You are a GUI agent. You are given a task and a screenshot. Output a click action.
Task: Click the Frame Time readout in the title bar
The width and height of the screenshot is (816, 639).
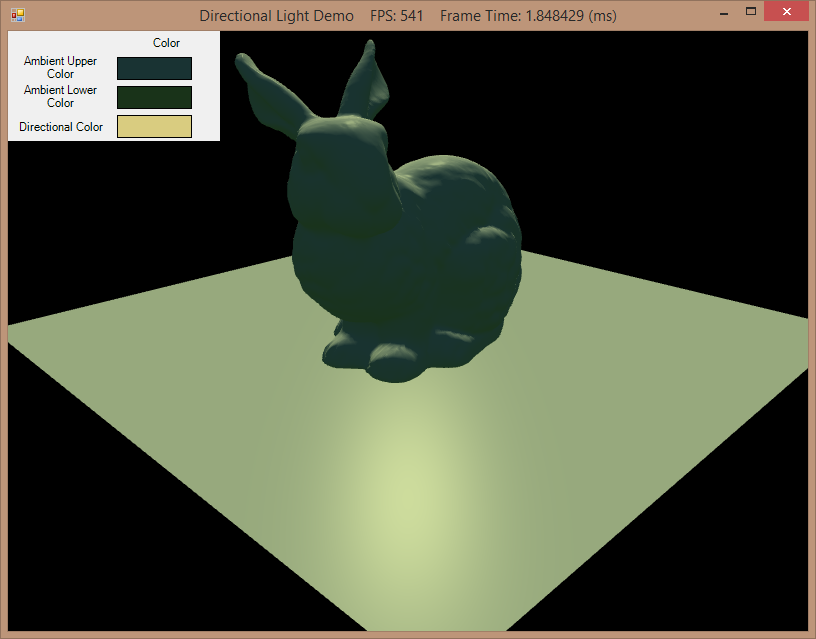[x=528, y=16]
